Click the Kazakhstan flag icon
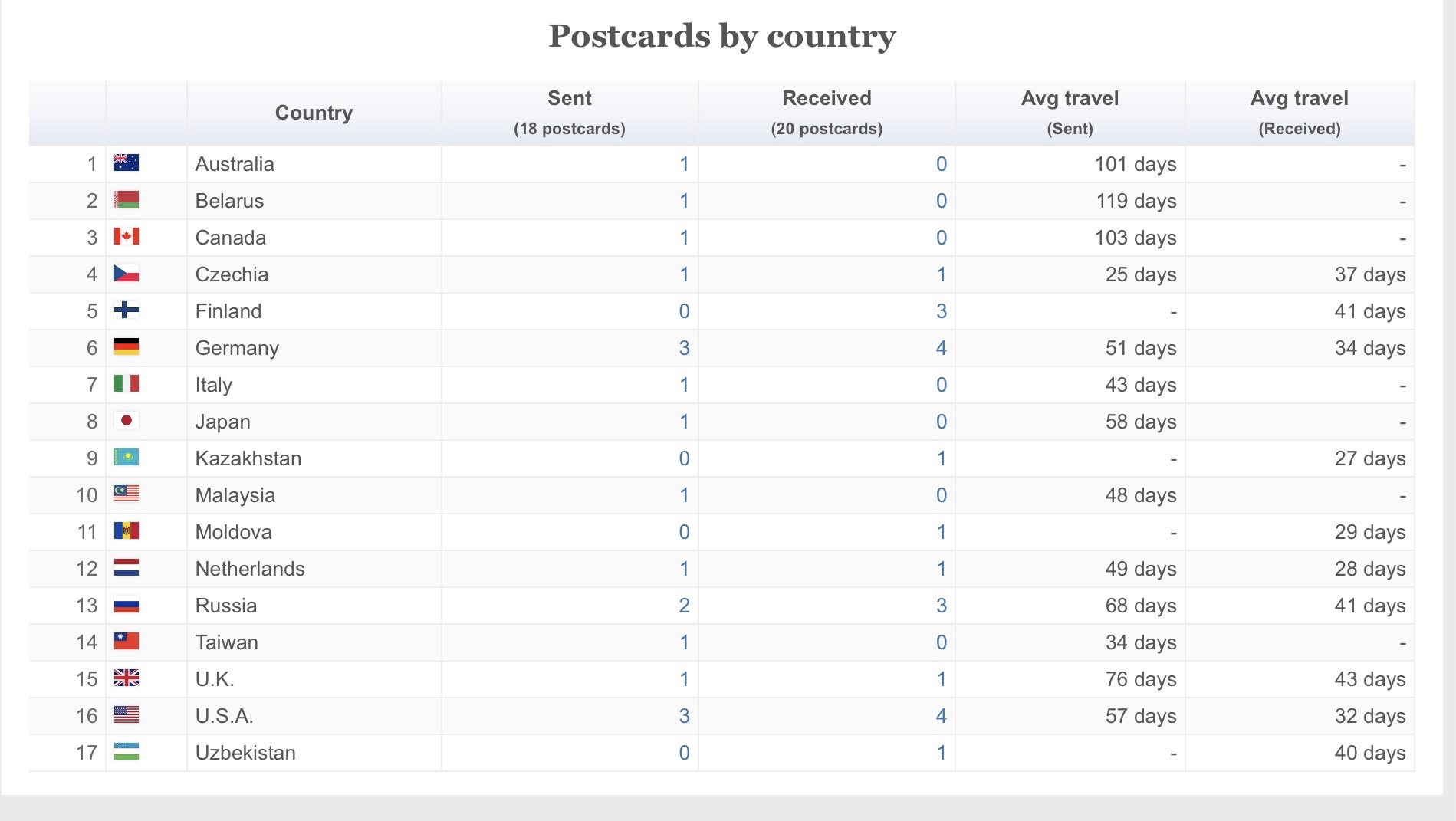 [x=127, y=458]
